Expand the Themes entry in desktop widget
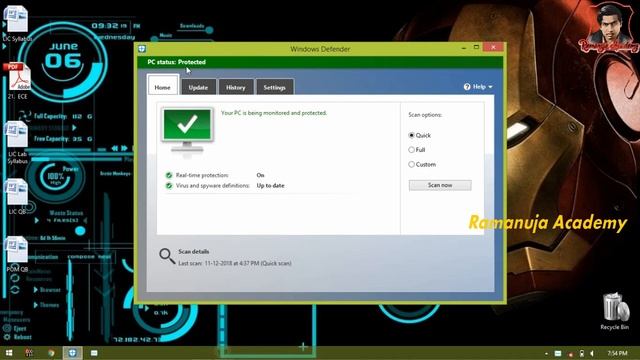Screen dimensions: 640x360 pos(36,305)
